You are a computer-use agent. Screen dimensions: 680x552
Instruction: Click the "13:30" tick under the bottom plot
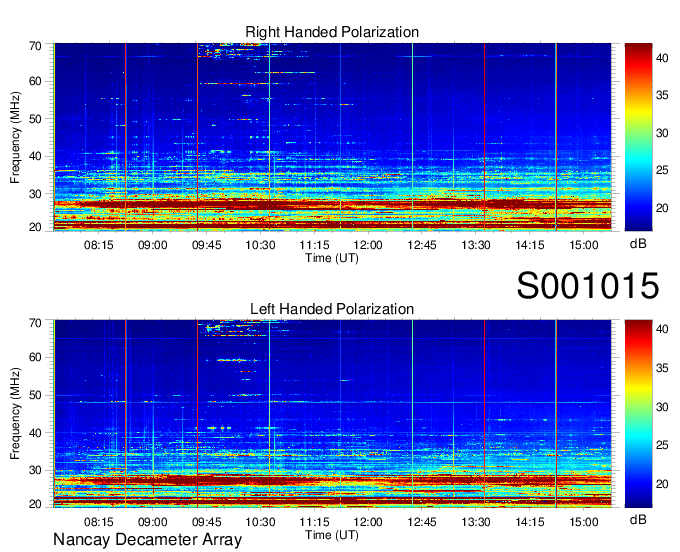pos(476,522)
